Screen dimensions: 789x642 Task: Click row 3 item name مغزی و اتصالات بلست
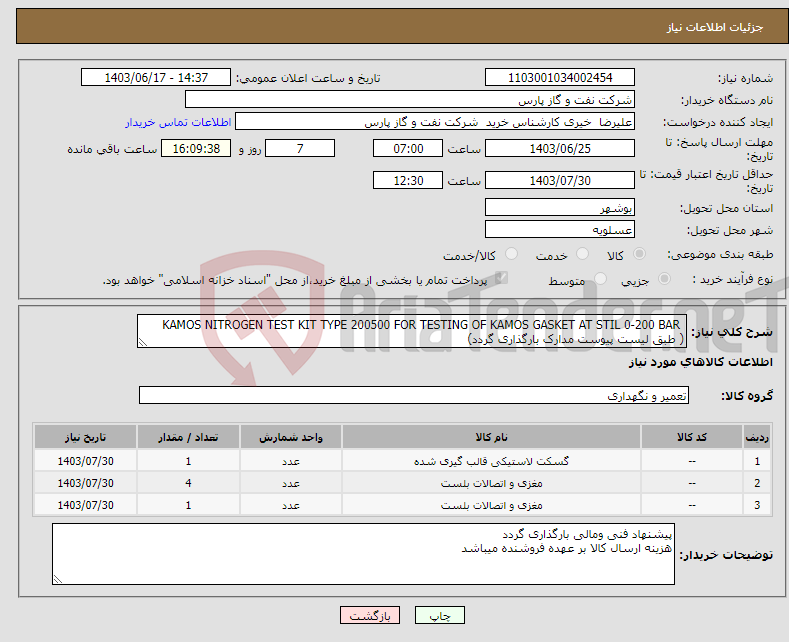[x=491, y=505]
